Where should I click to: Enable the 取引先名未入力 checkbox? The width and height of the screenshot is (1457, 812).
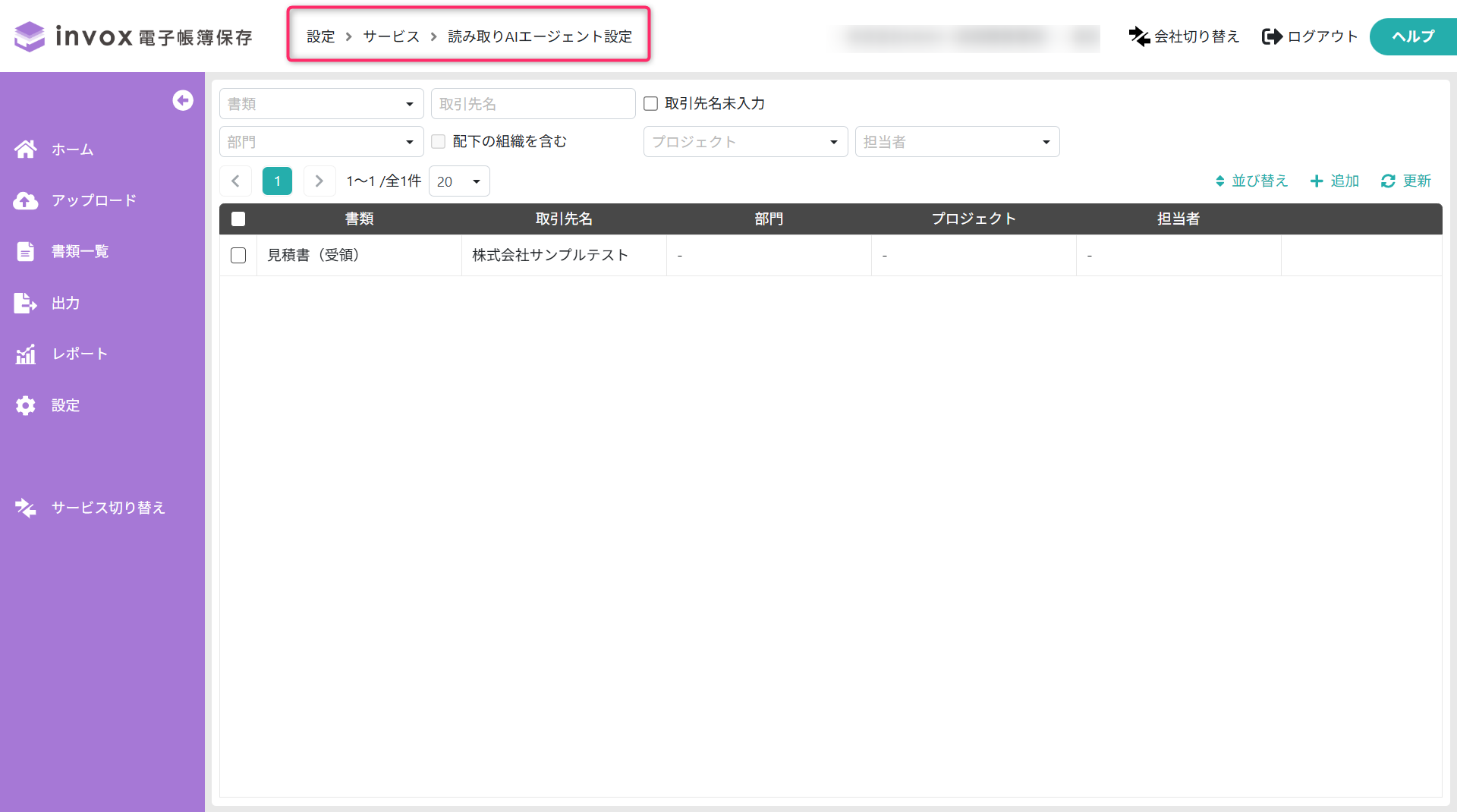650,104
